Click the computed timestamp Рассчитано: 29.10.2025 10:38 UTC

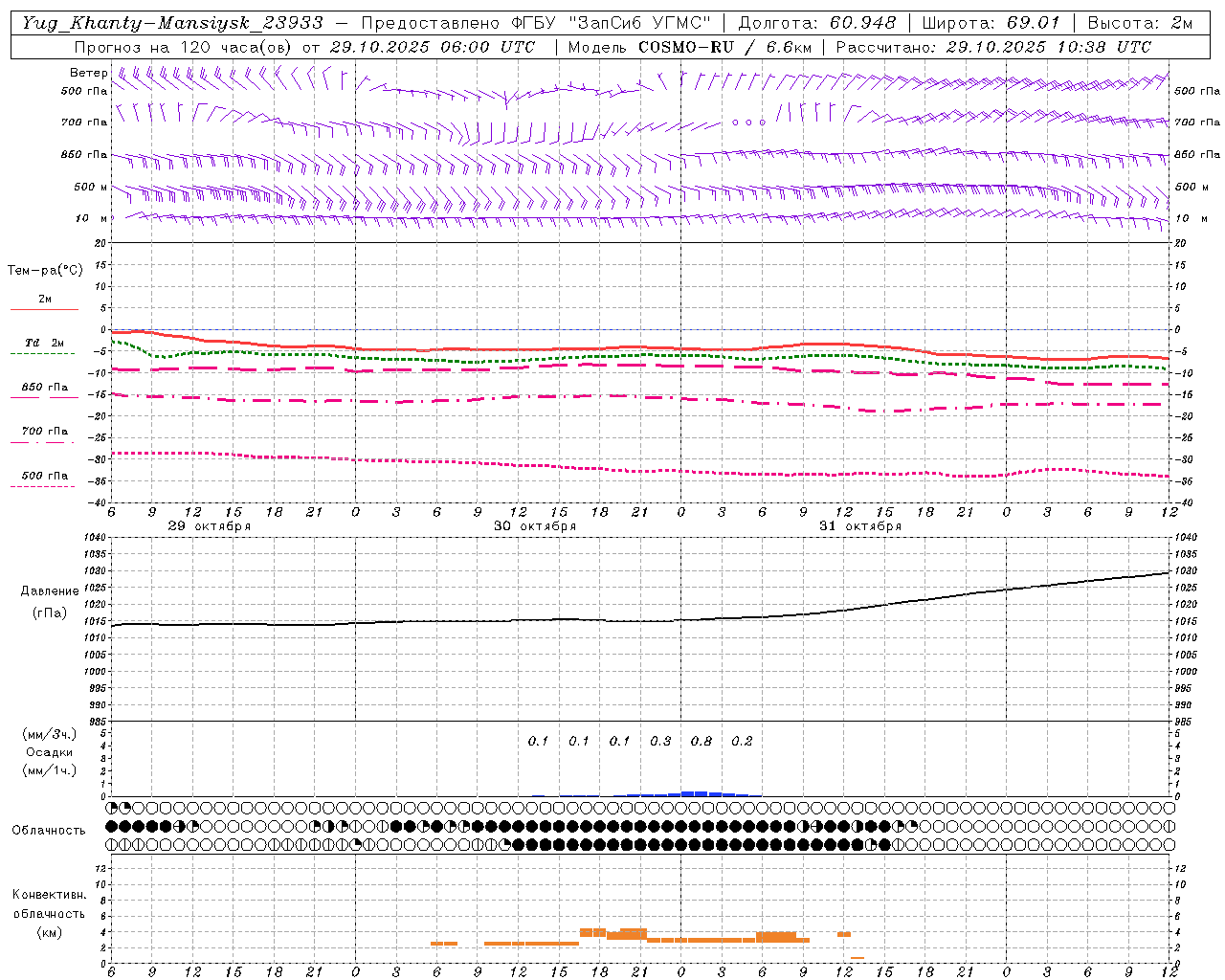tap(993, 47)
